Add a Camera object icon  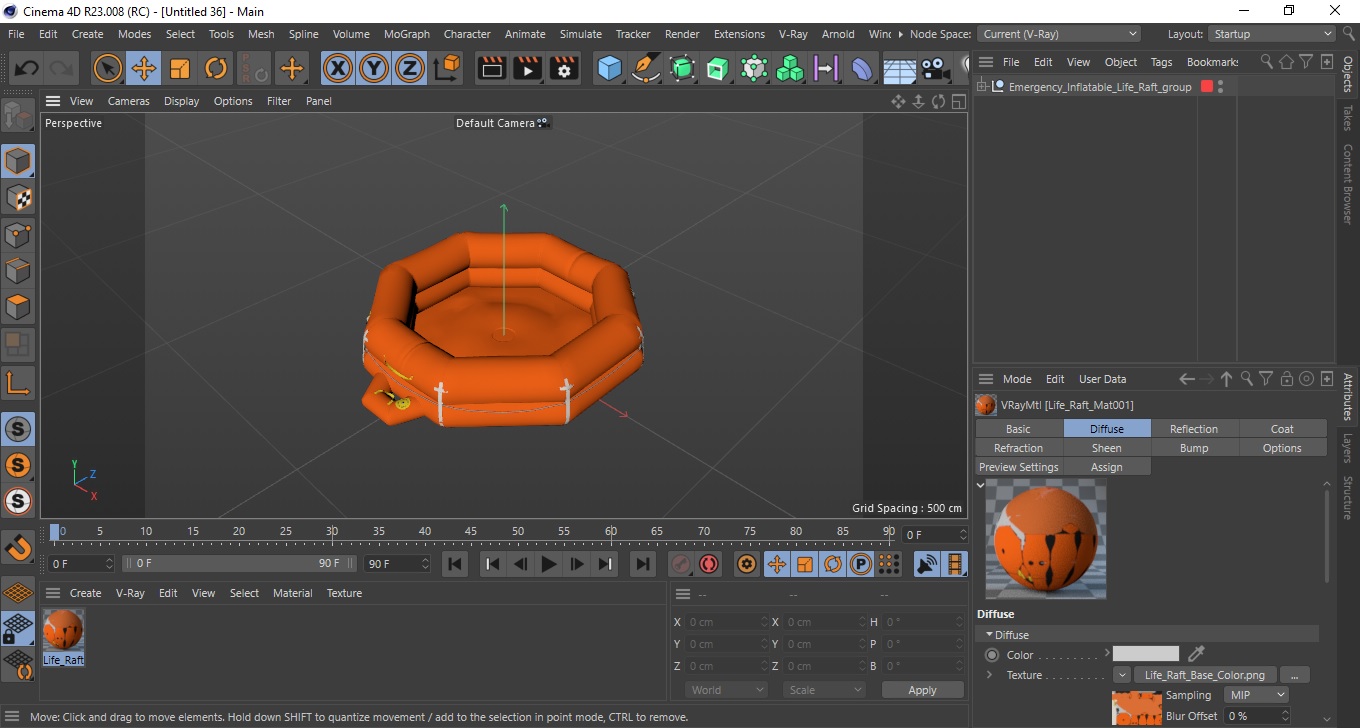[935, 69]
